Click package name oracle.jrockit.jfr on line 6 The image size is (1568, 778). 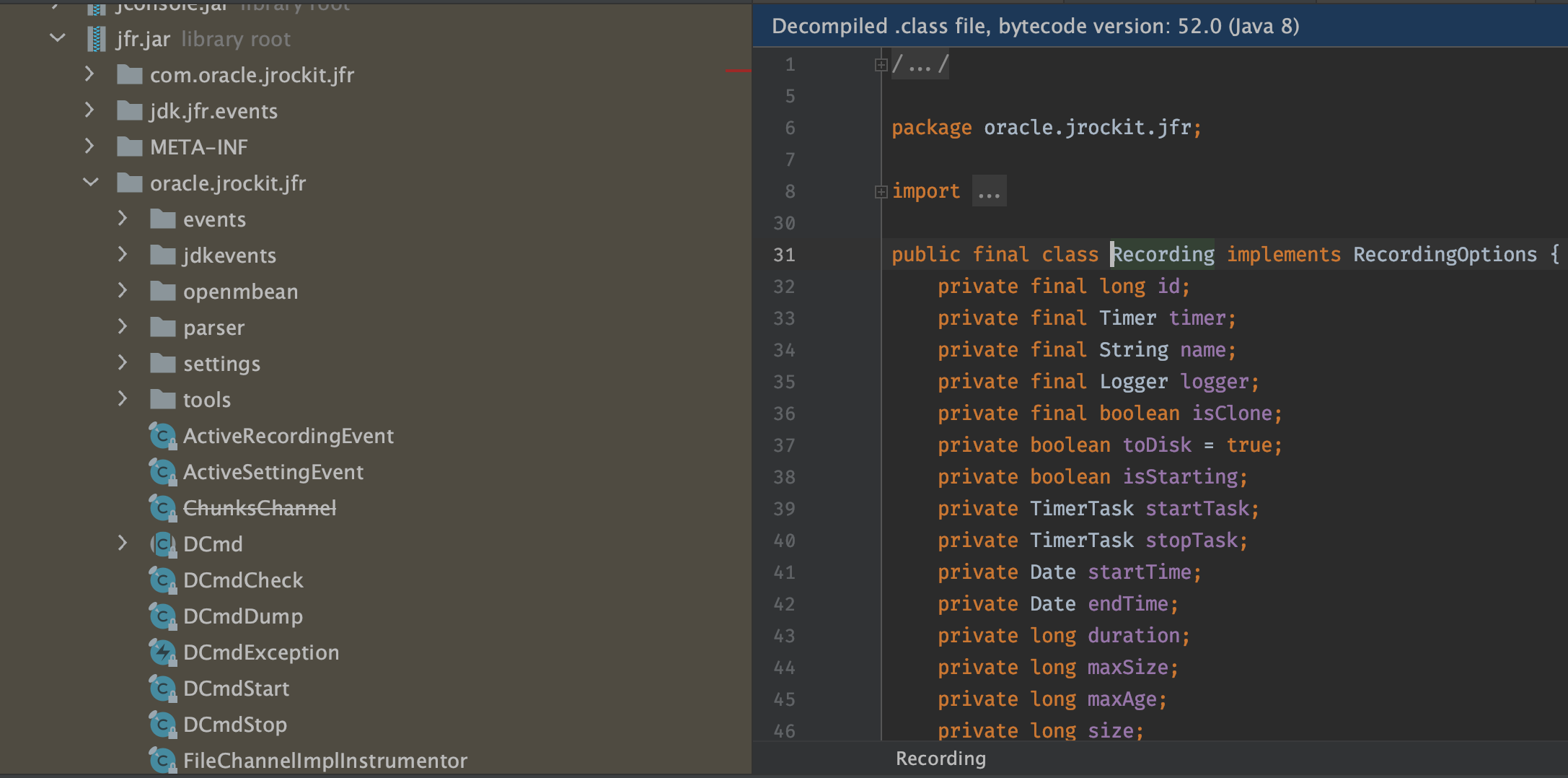pyautogui.click(x=1088, y=128)
